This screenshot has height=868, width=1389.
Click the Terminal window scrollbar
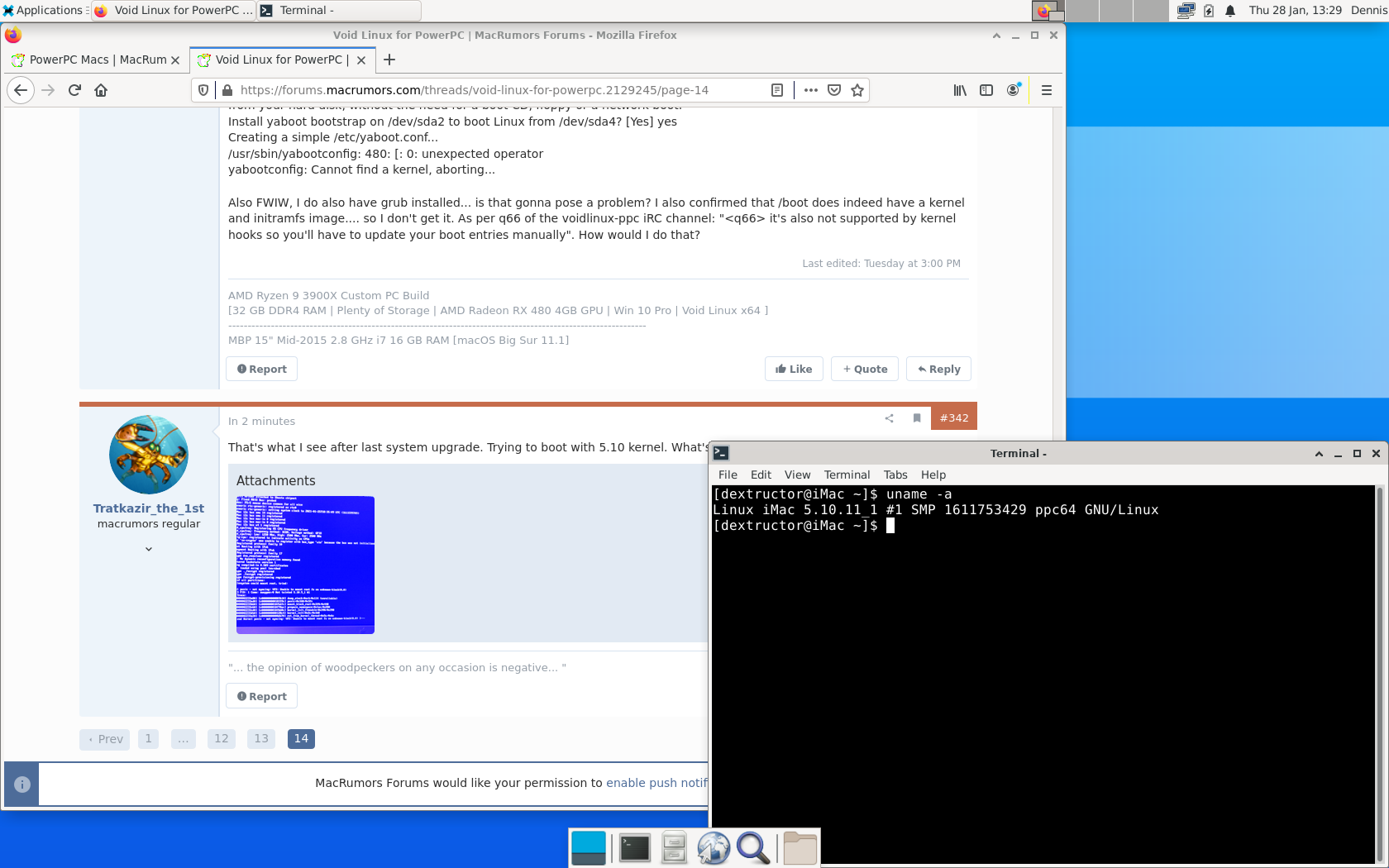1379,674
